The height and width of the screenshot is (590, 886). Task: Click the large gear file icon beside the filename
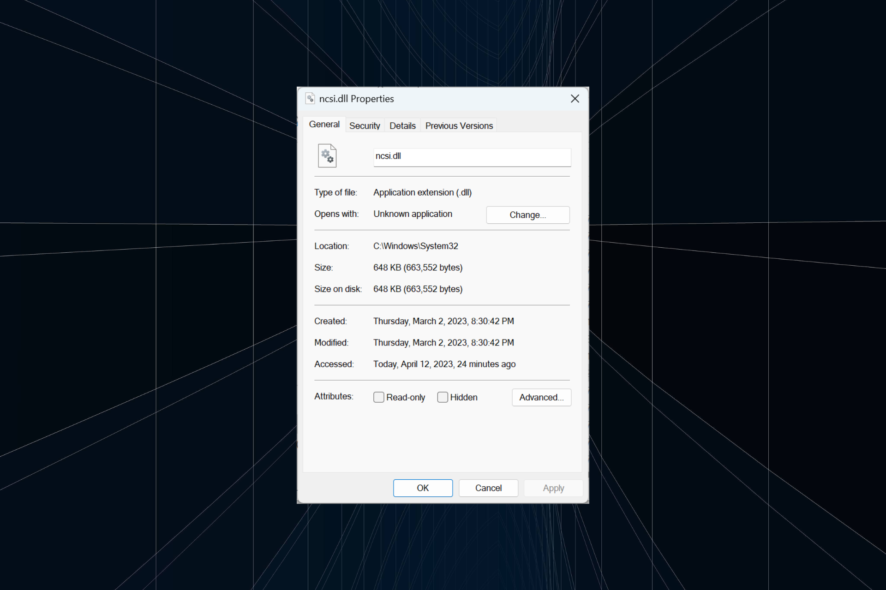pos(327,156)
